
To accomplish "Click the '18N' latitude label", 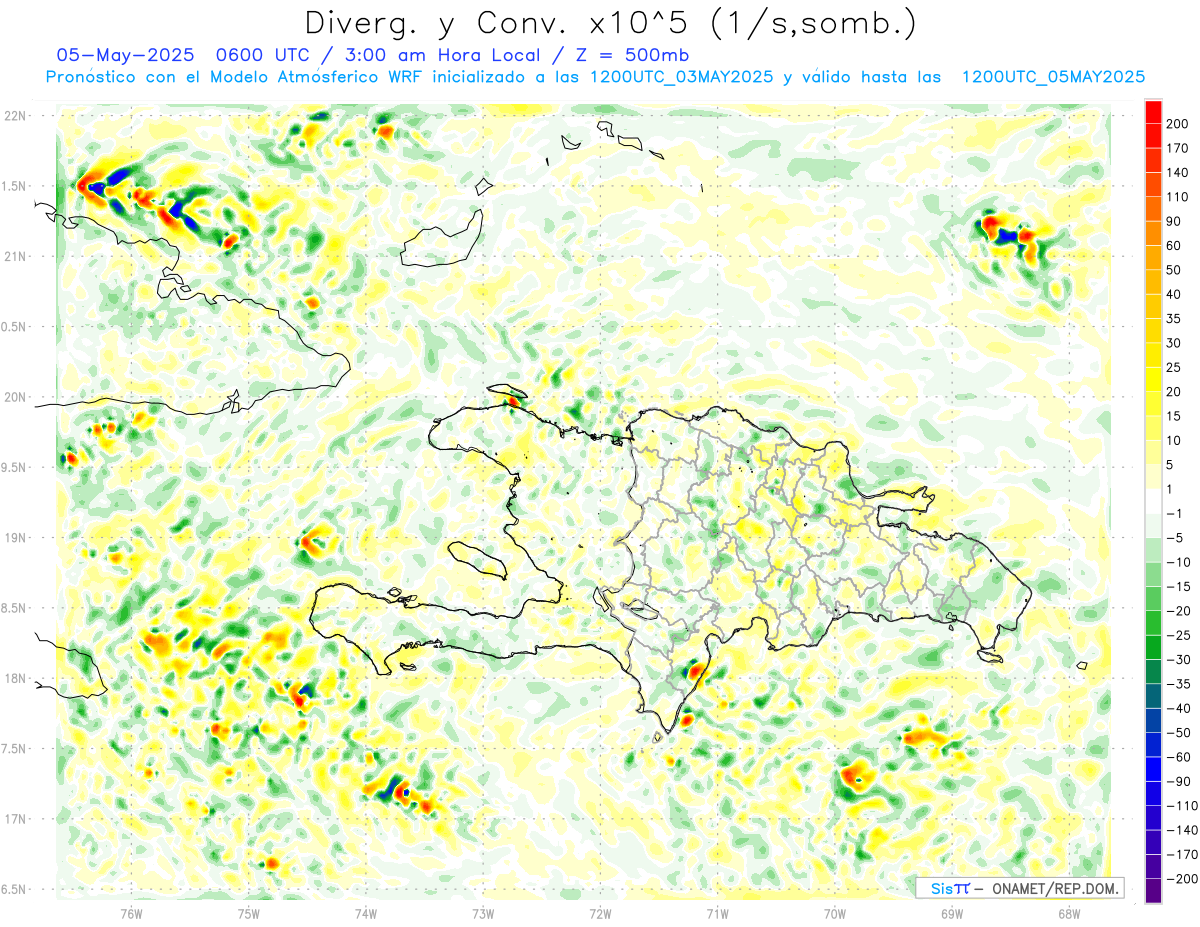I will (x=14, y=679).
